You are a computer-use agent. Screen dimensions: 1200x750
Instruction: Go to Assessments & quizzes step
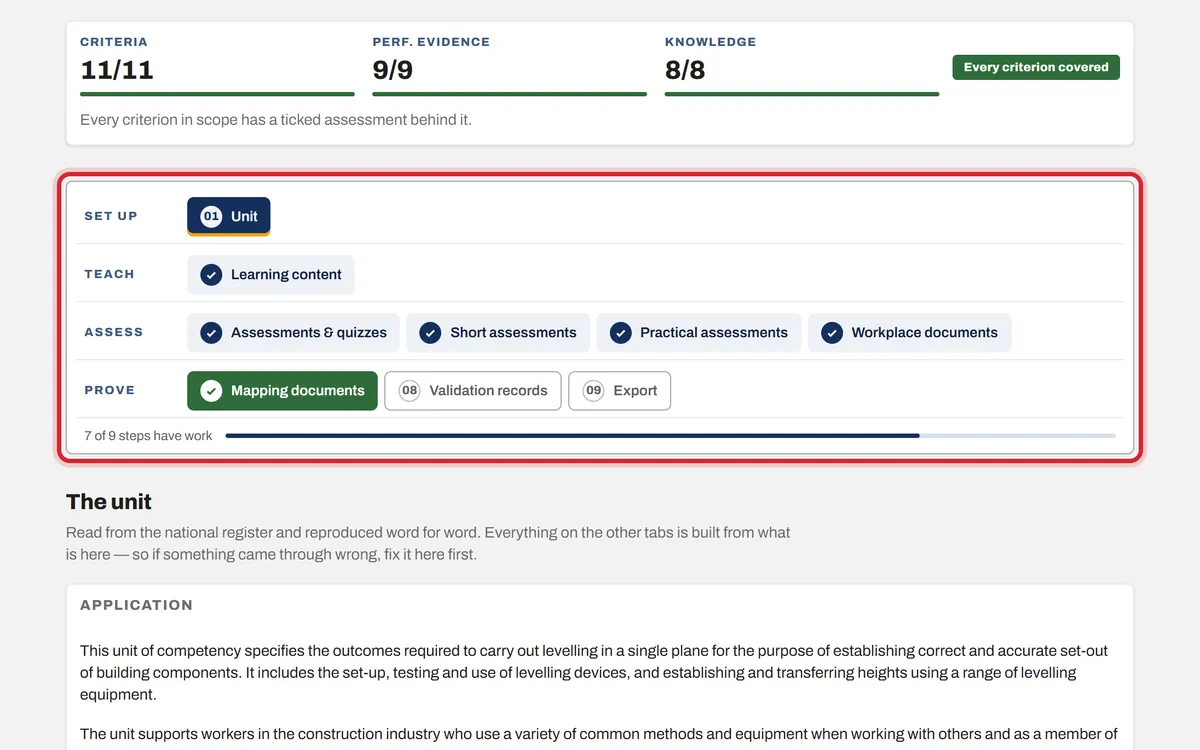pos(293,332)
